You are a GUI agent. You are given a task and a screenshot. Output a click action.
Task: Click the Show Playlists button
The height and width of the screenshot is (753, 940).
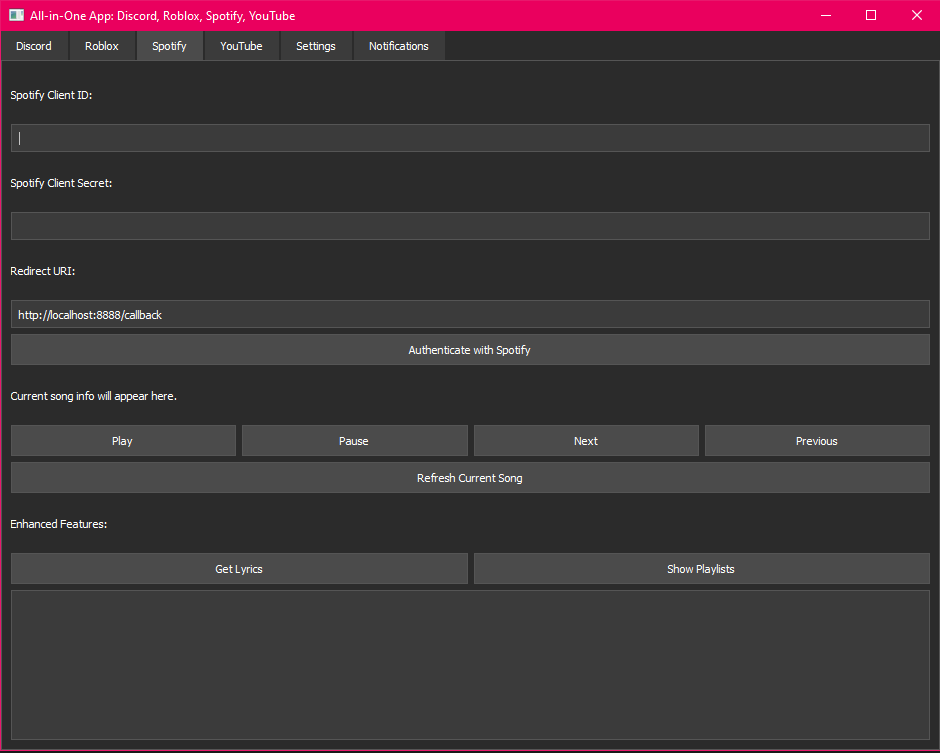coord(701,569)
